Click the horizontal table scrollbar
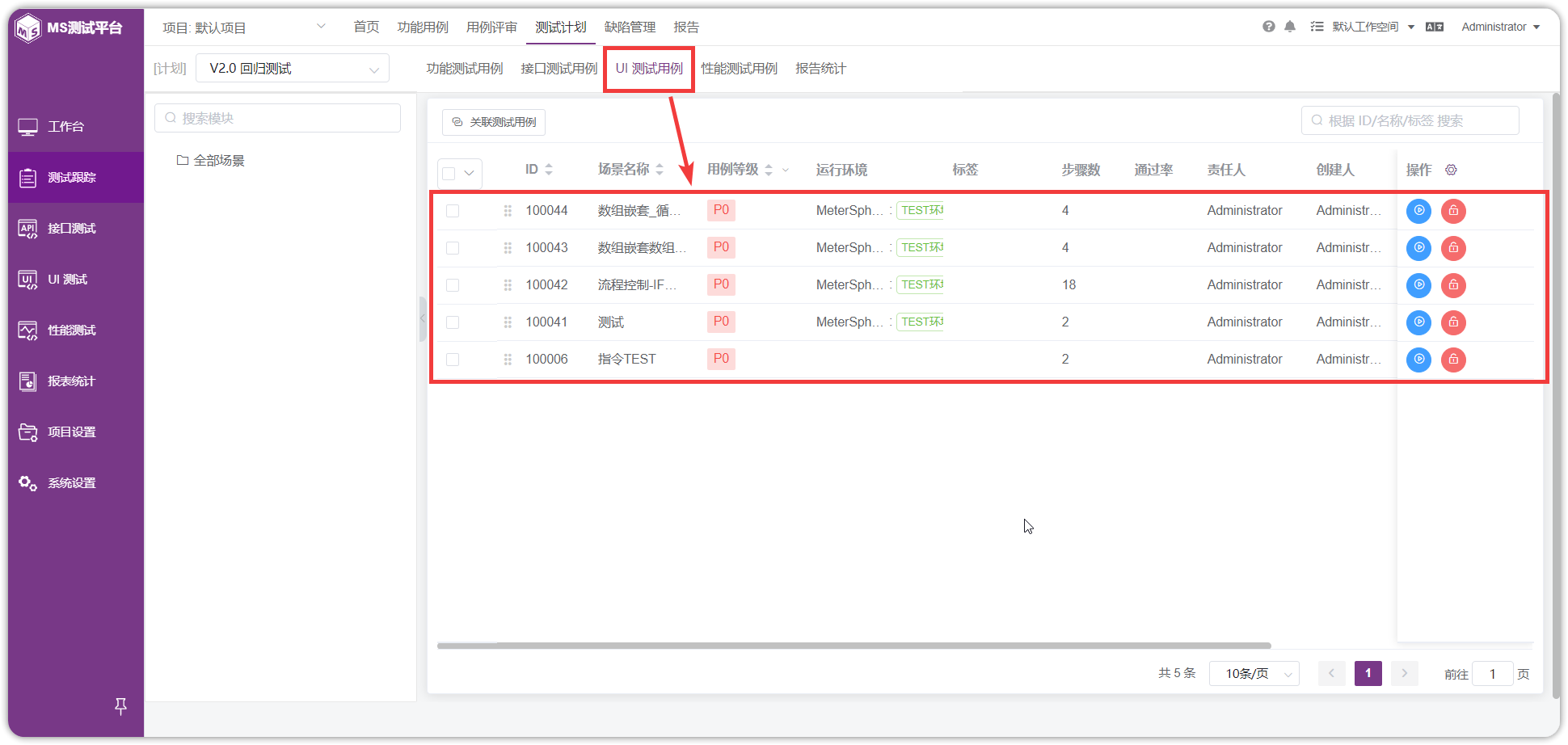This screenshot has width=1568, height=745. click(854, 646)
